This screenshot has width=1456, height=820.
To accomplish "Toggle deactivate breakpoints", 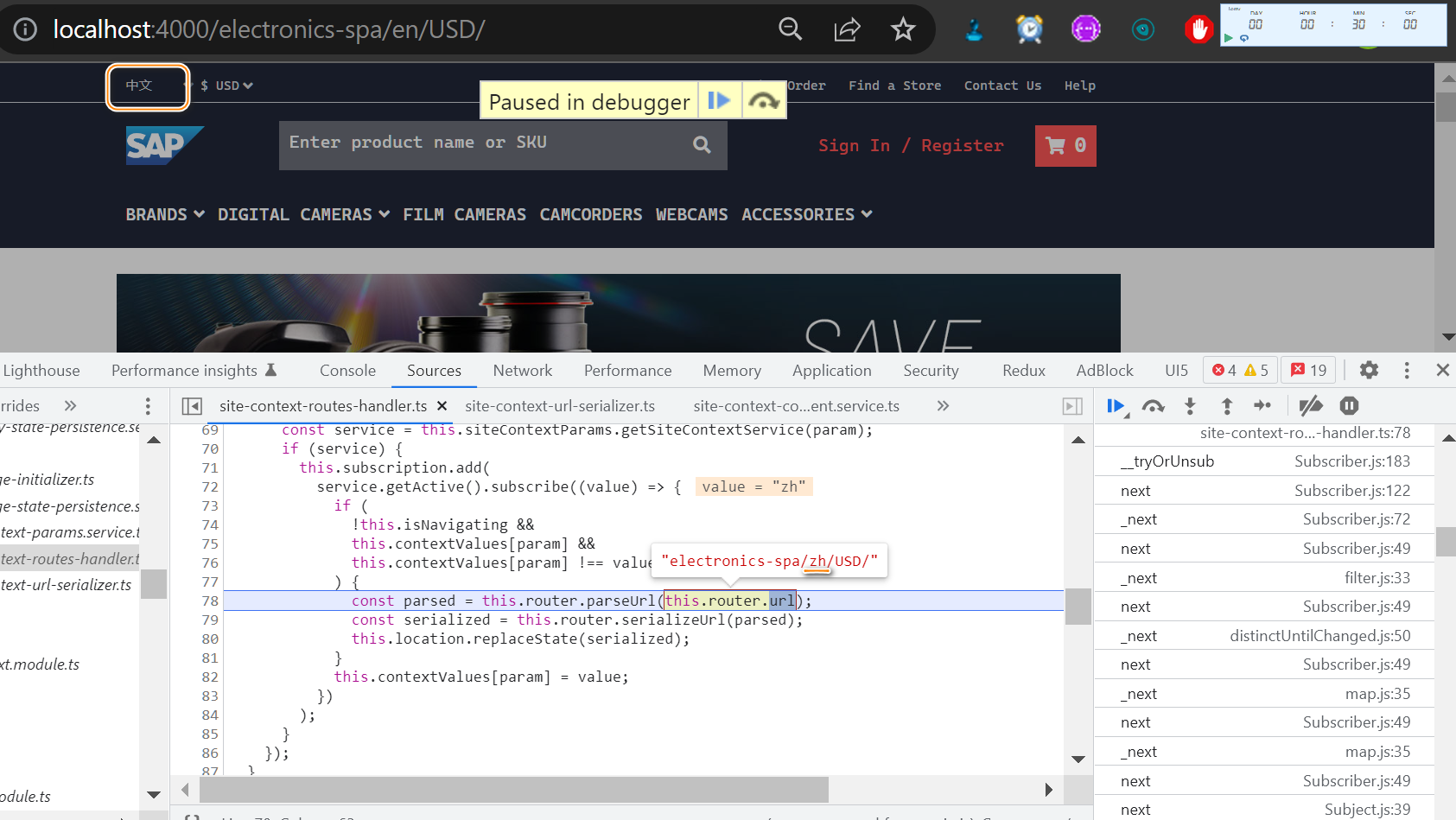I will [x=1311, y=406].
